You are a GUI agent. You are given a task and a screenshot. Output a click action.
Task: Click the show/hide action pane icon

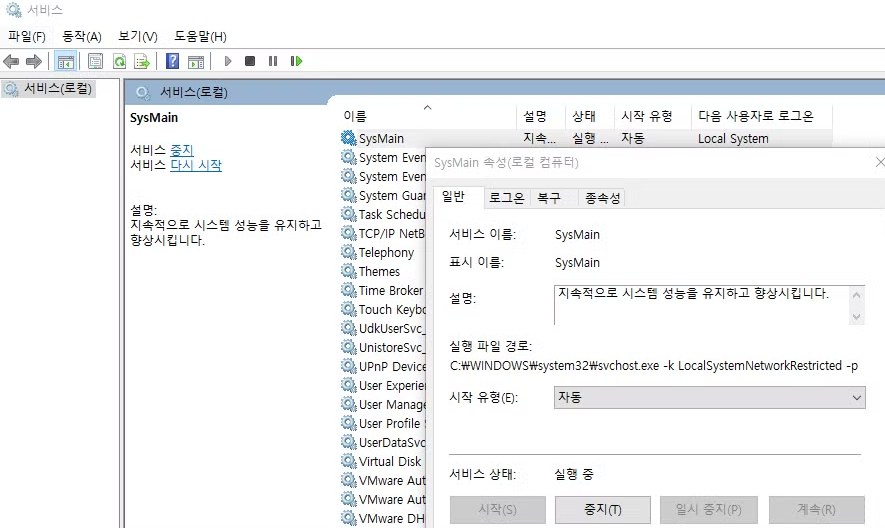pos(196,62)
